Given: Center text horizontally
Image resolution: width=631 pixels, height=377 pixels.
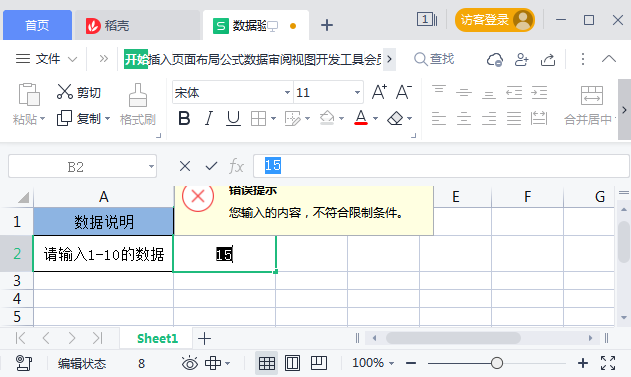Looking at the screenshot, I should (x=464, y=119).
